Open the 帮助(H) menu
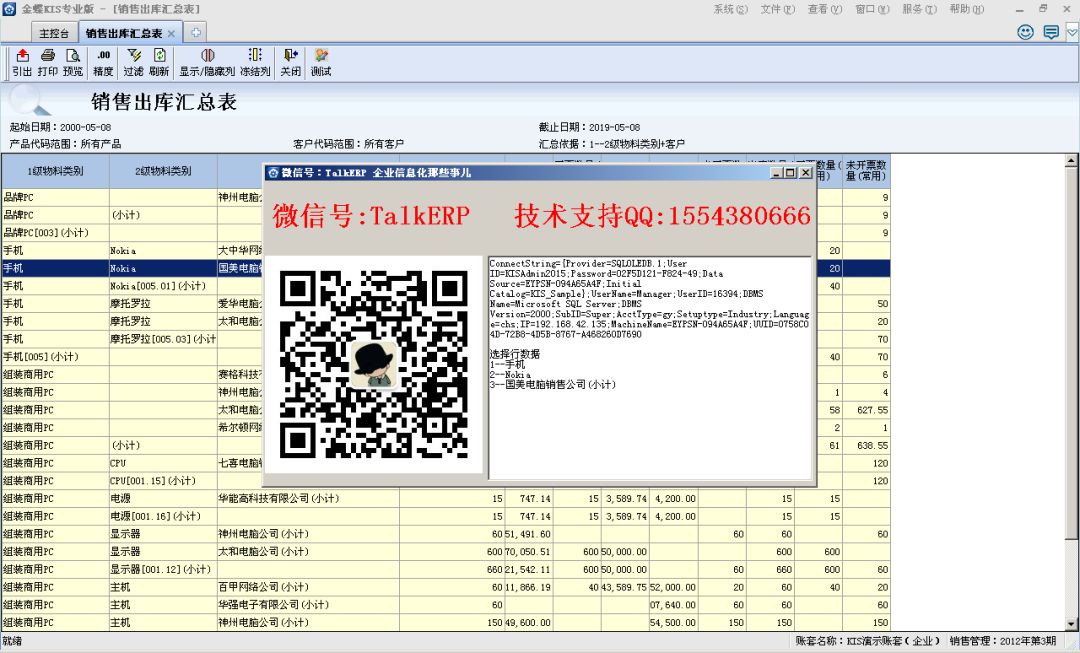Screen dimensions: 1080x653 point(967,9)
